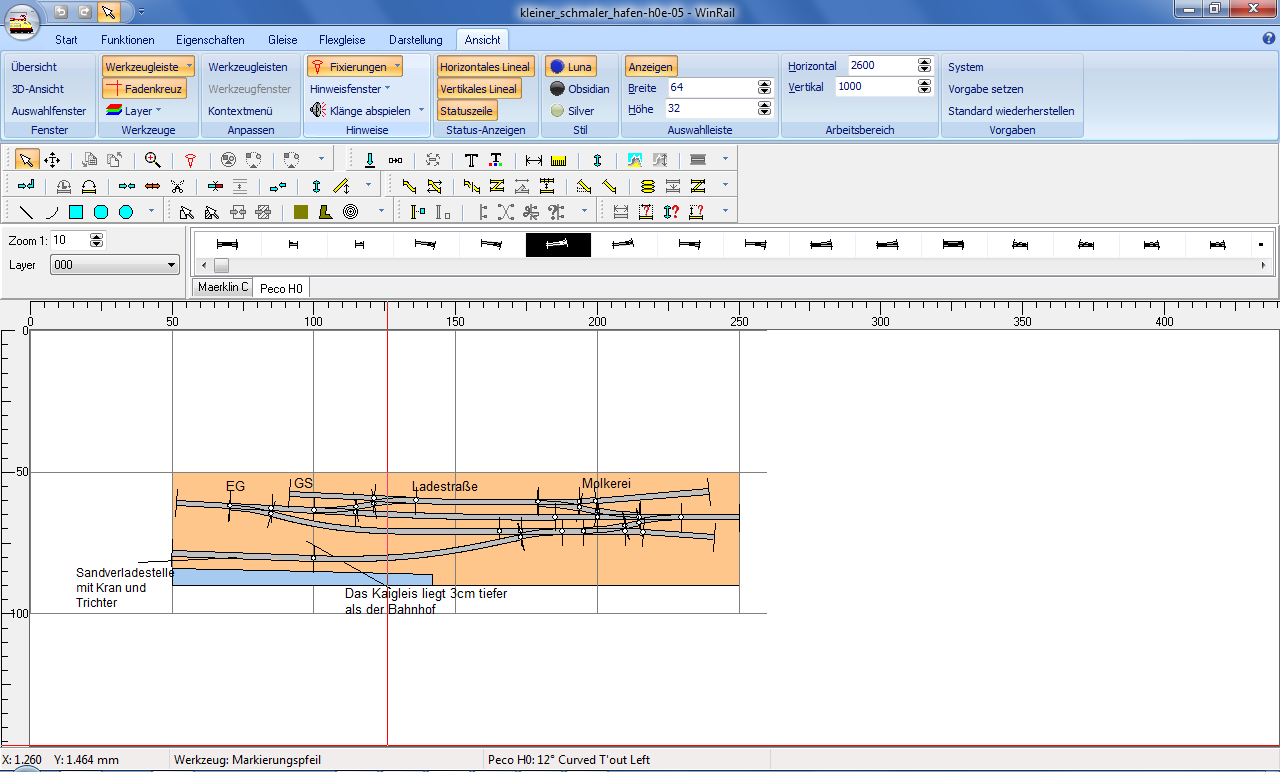Image resolution: width=1280 pixels, height=772 pixels.
Task: Choose the cyan square shape tool
Action: coord(76,212)
